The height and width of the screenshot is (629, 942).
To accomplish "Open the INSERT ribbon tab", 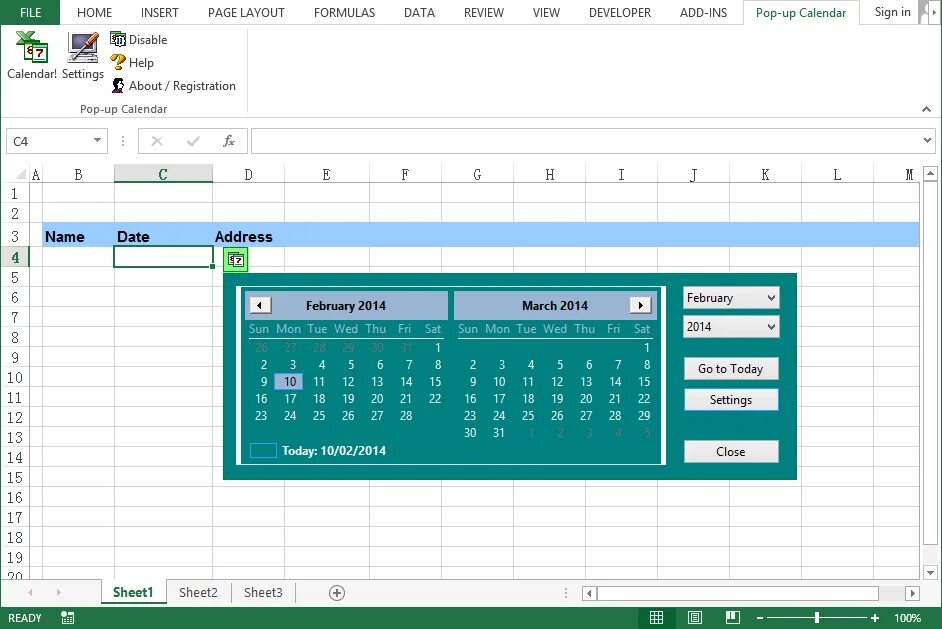I will pyautogui.click(x=159, y=13).
